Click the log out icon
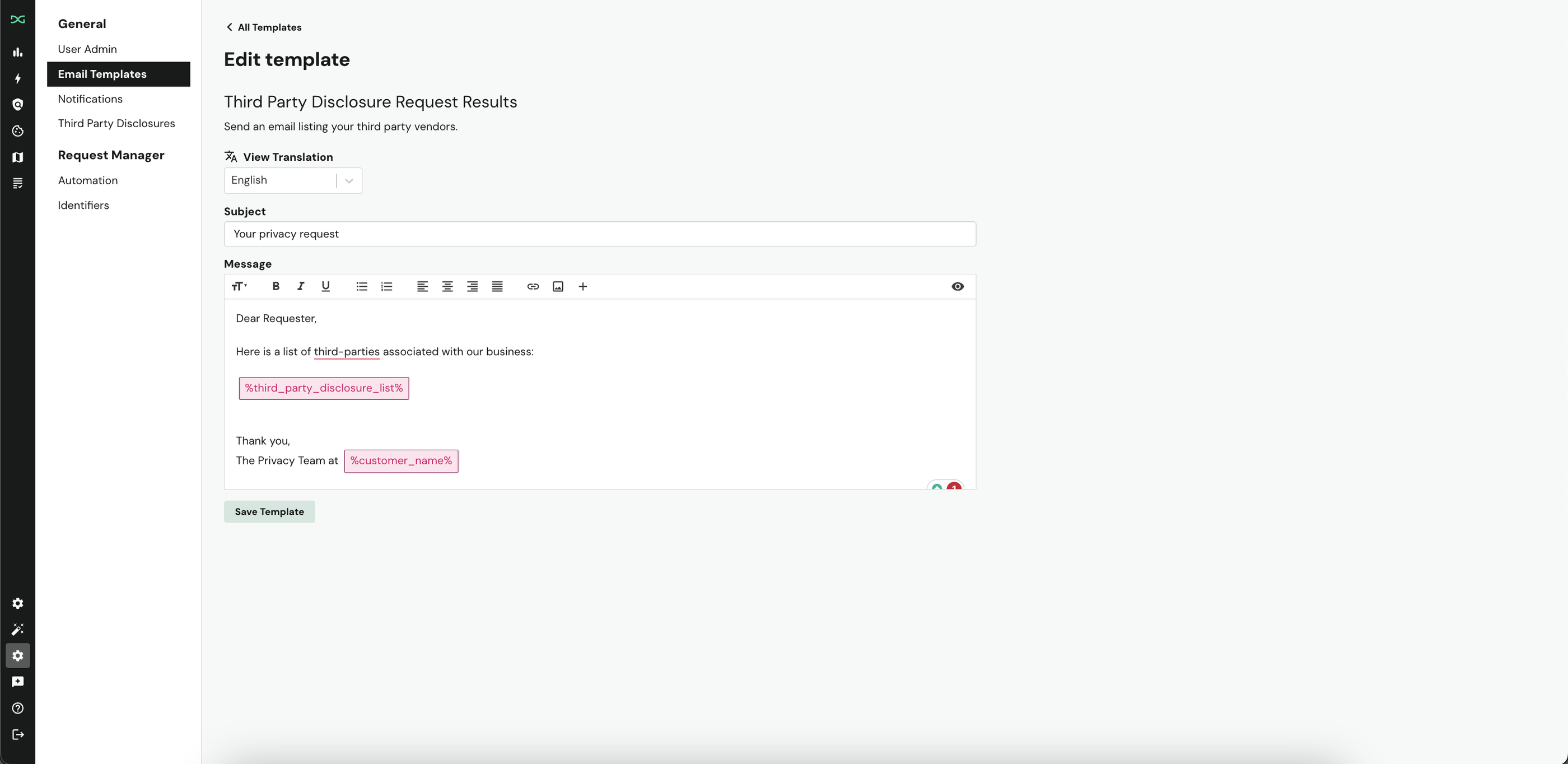 pyautogui.click(x=18, y=734)
